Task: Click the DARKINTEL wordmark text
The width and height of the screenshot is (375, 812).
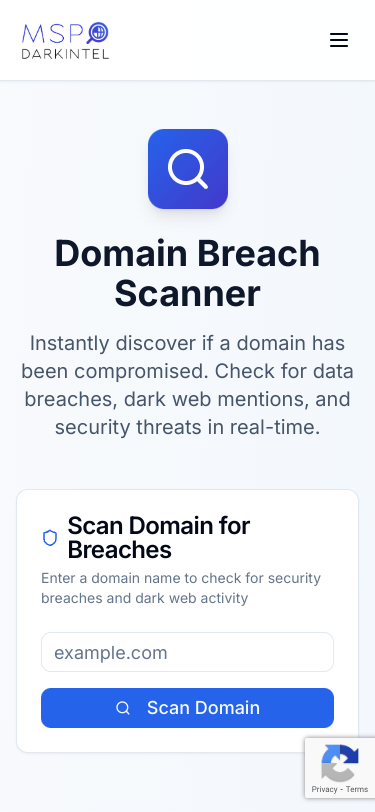Action: 65,53
